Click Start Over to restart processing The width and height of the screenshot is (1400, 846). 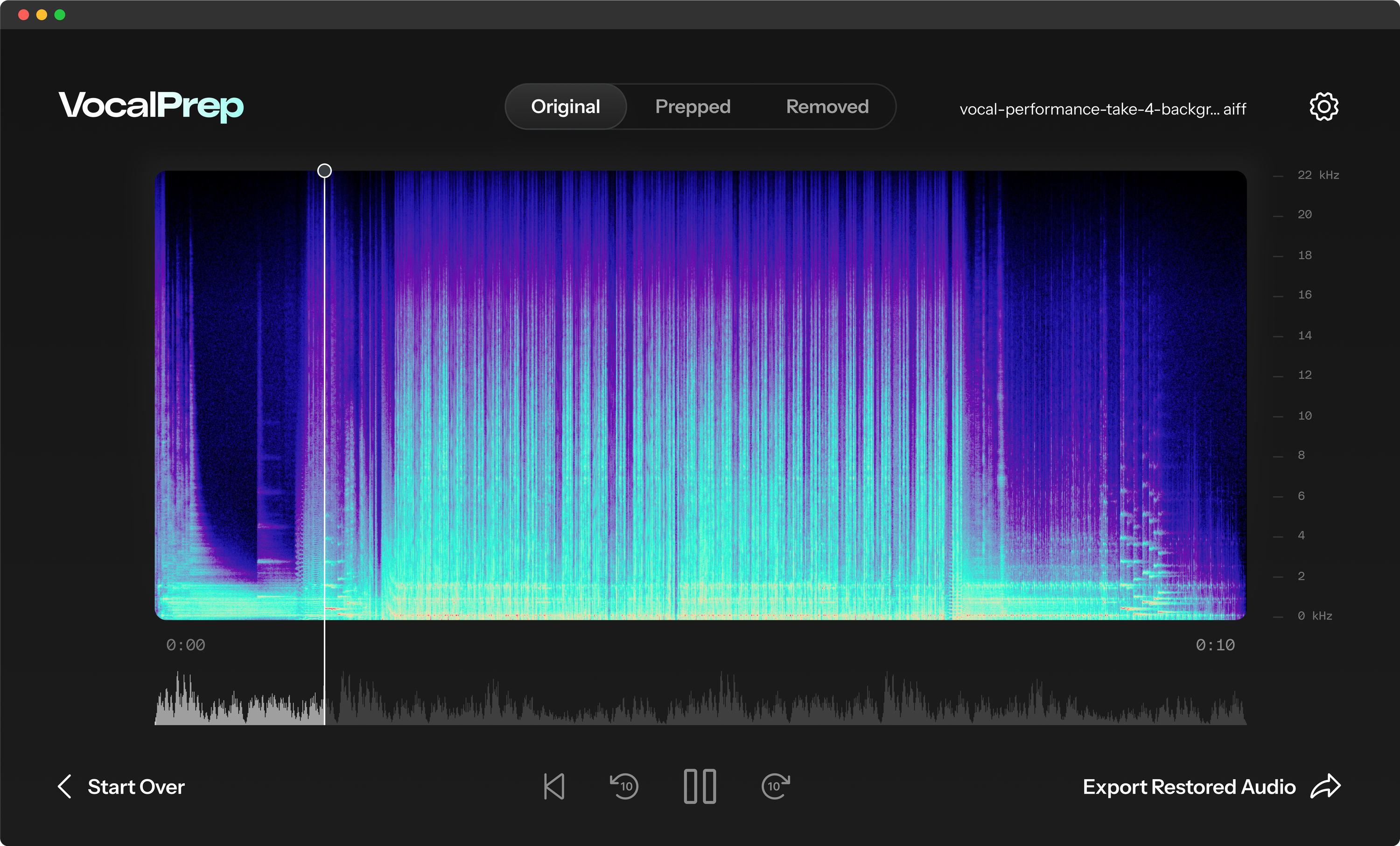pyautogui.click(x=136, y=787)
